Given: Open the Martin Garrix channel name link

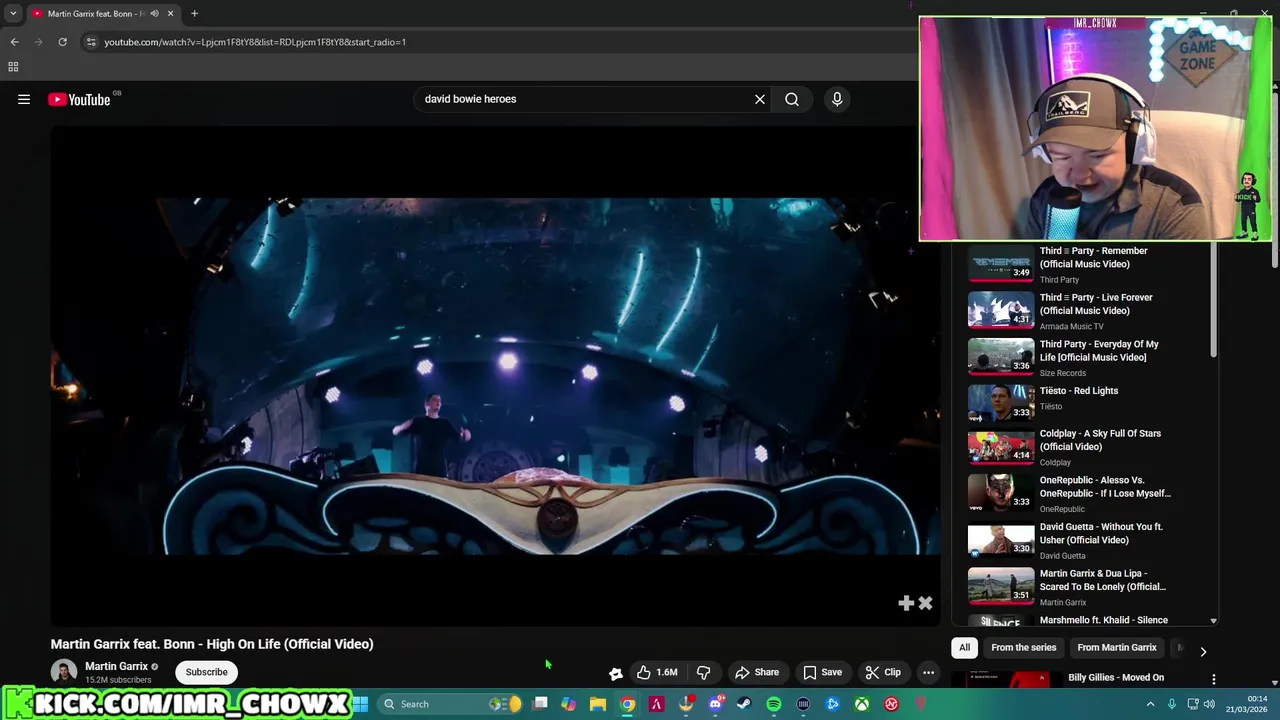Looking at the screenshot, I should 116,666.
